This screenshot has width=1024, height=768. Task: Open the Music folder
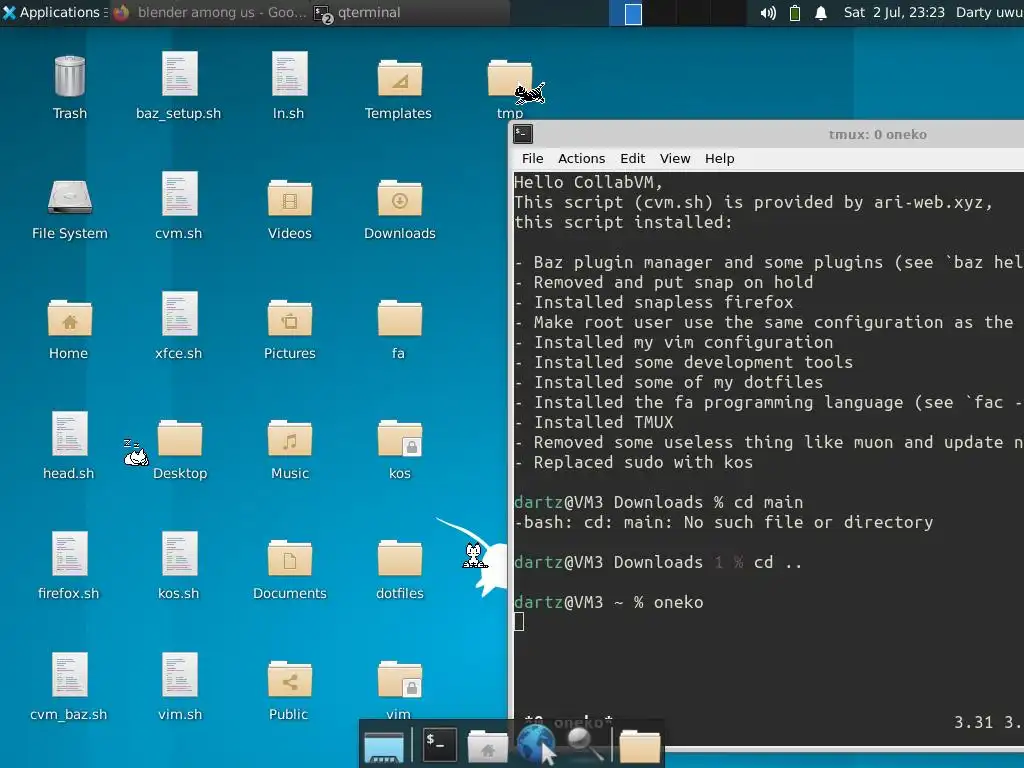[289, 438]
